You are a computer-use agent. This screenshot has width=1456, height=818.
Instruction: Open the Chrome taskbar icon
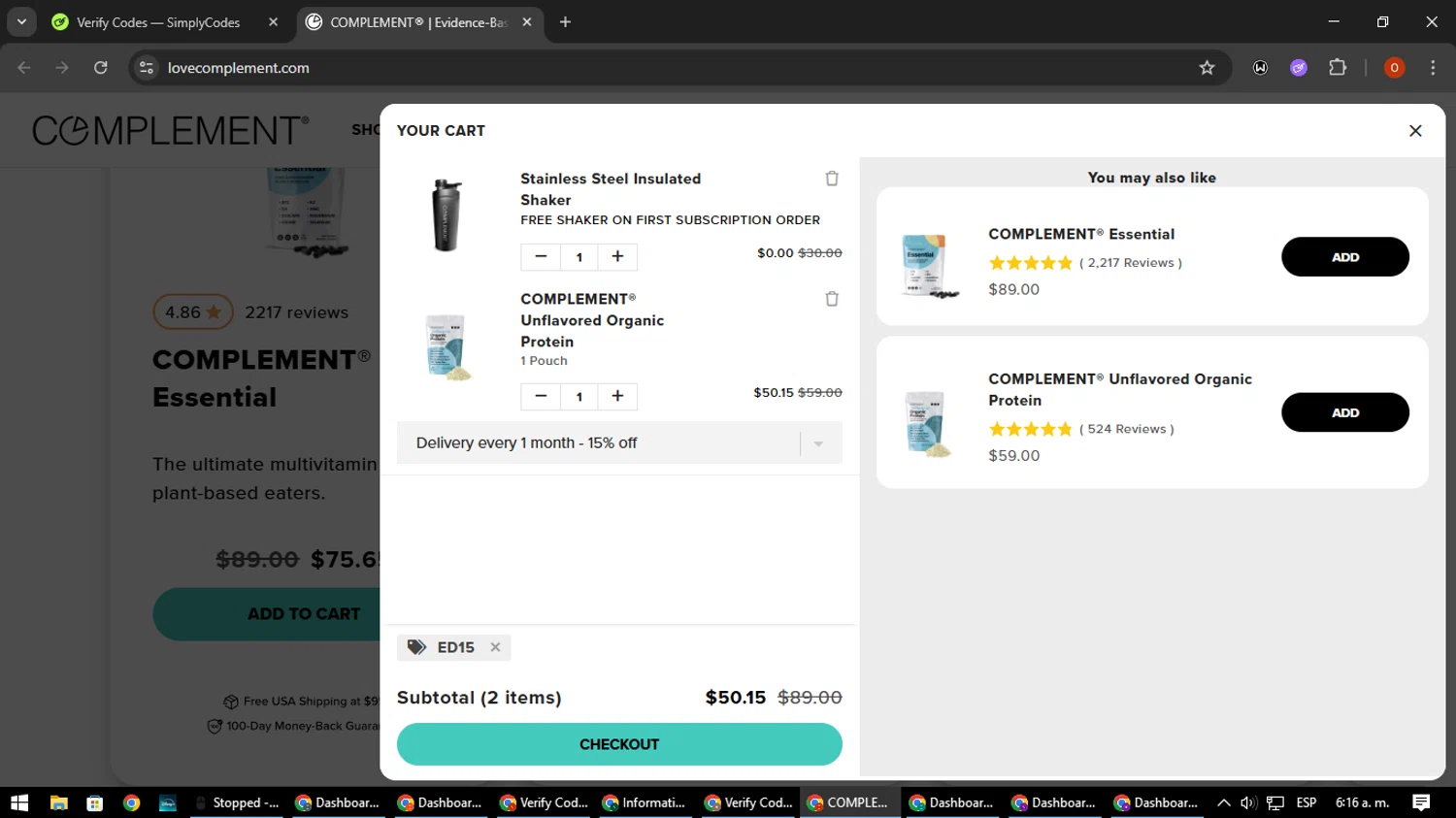131,802
